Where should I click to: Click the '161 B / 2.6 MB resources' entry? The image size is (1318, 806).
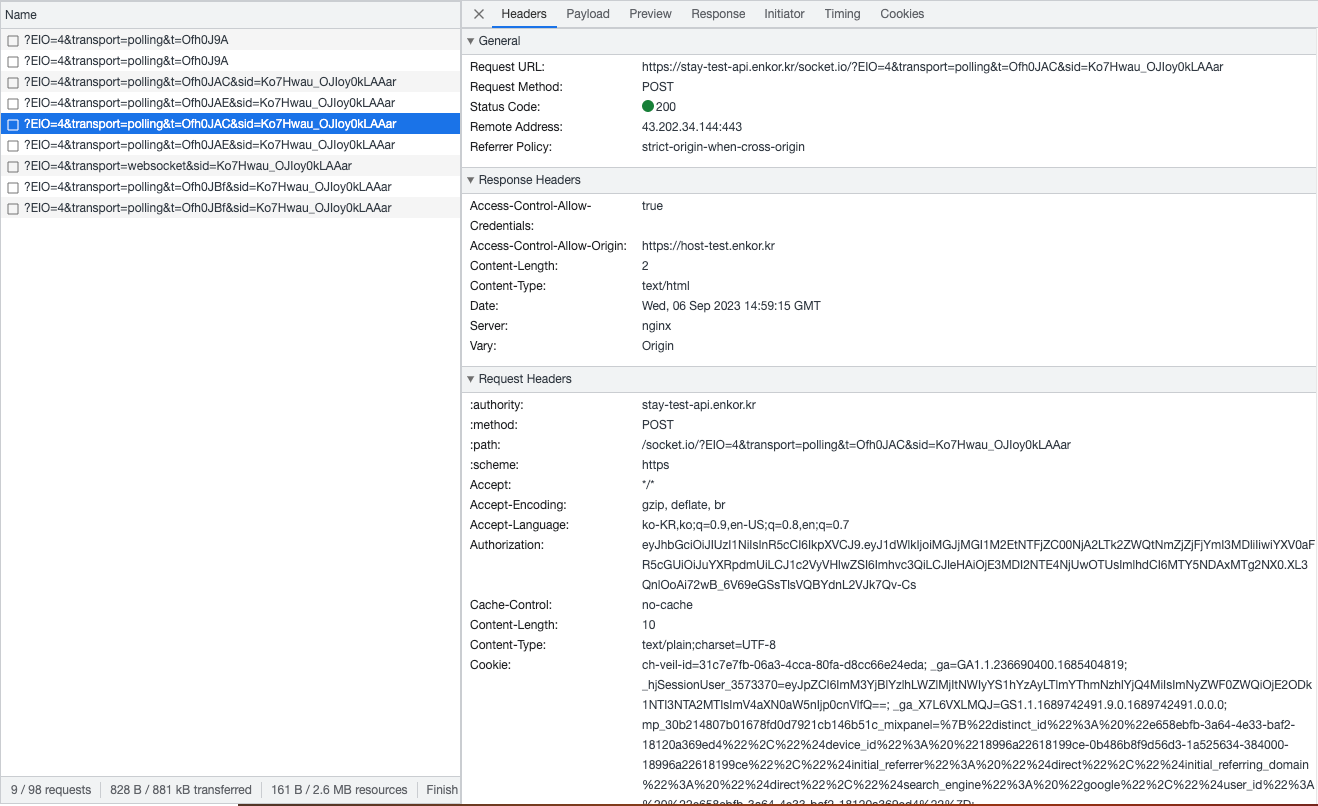click(x=339, y=790)
